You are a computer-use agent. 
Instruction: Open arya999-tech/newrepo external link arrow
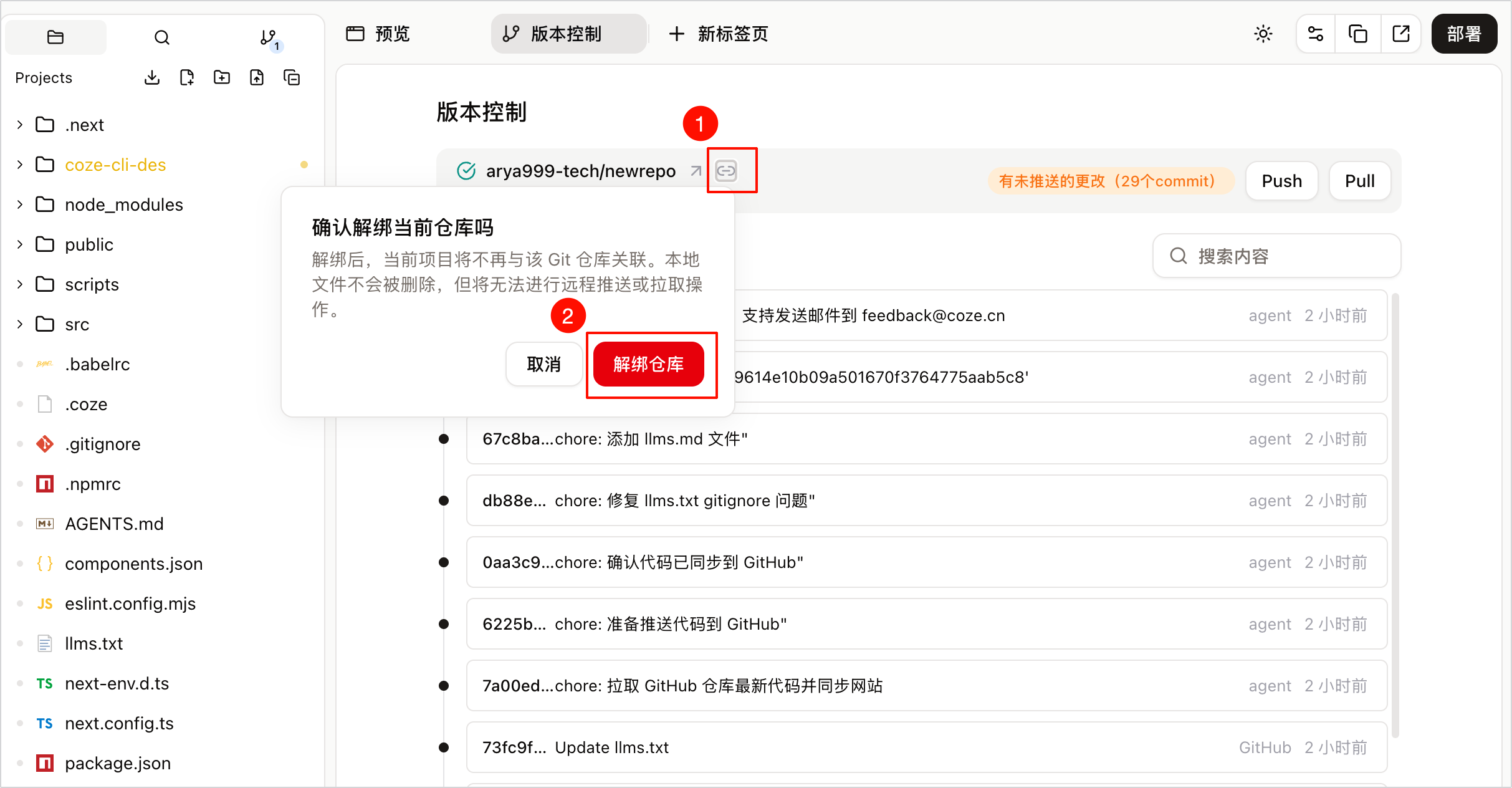(x=696, y=170)
